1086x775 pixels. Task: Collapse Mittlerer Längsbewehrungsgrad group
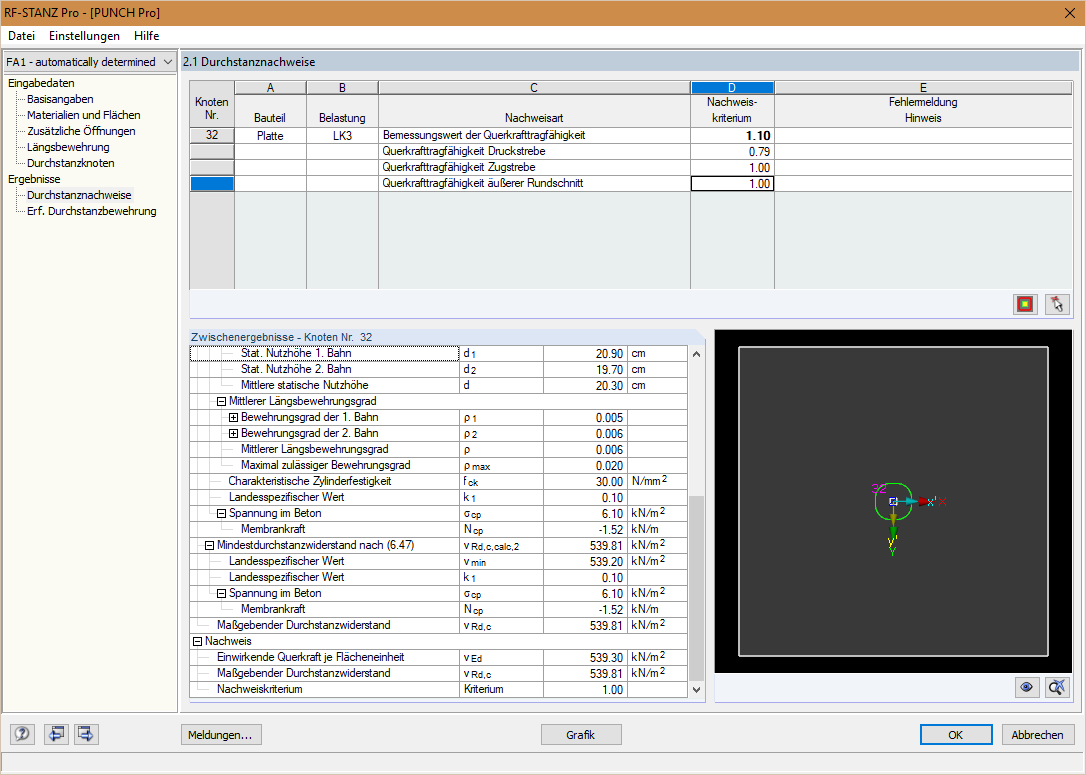(x=222, y=402)
